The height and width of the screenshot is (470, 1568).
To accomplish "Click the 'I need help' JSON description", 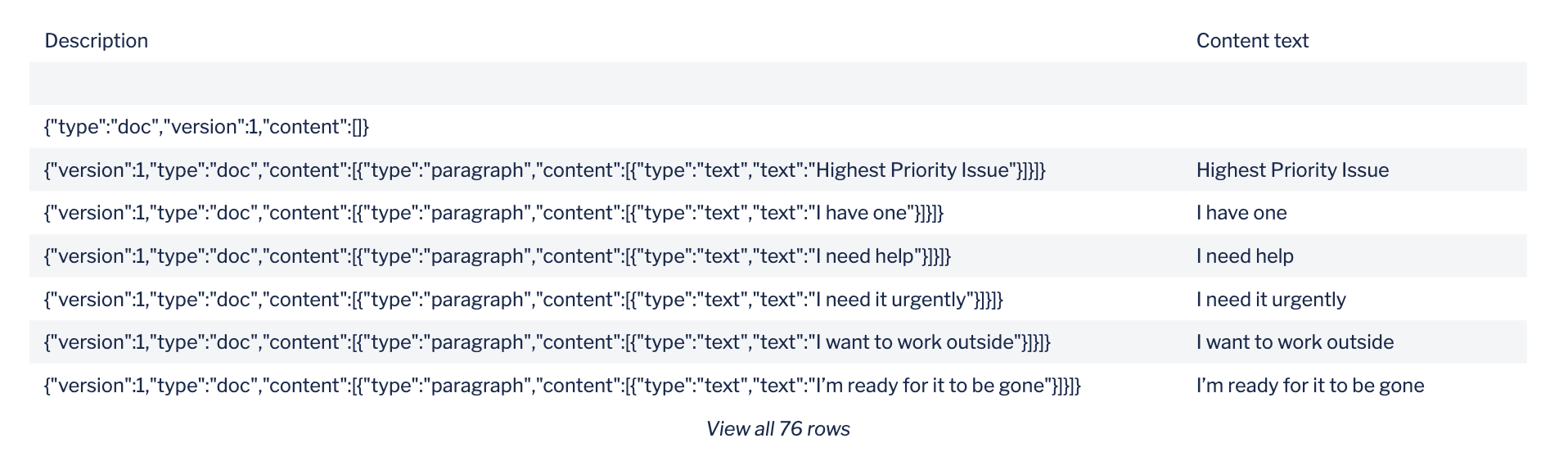I will 498,256.
